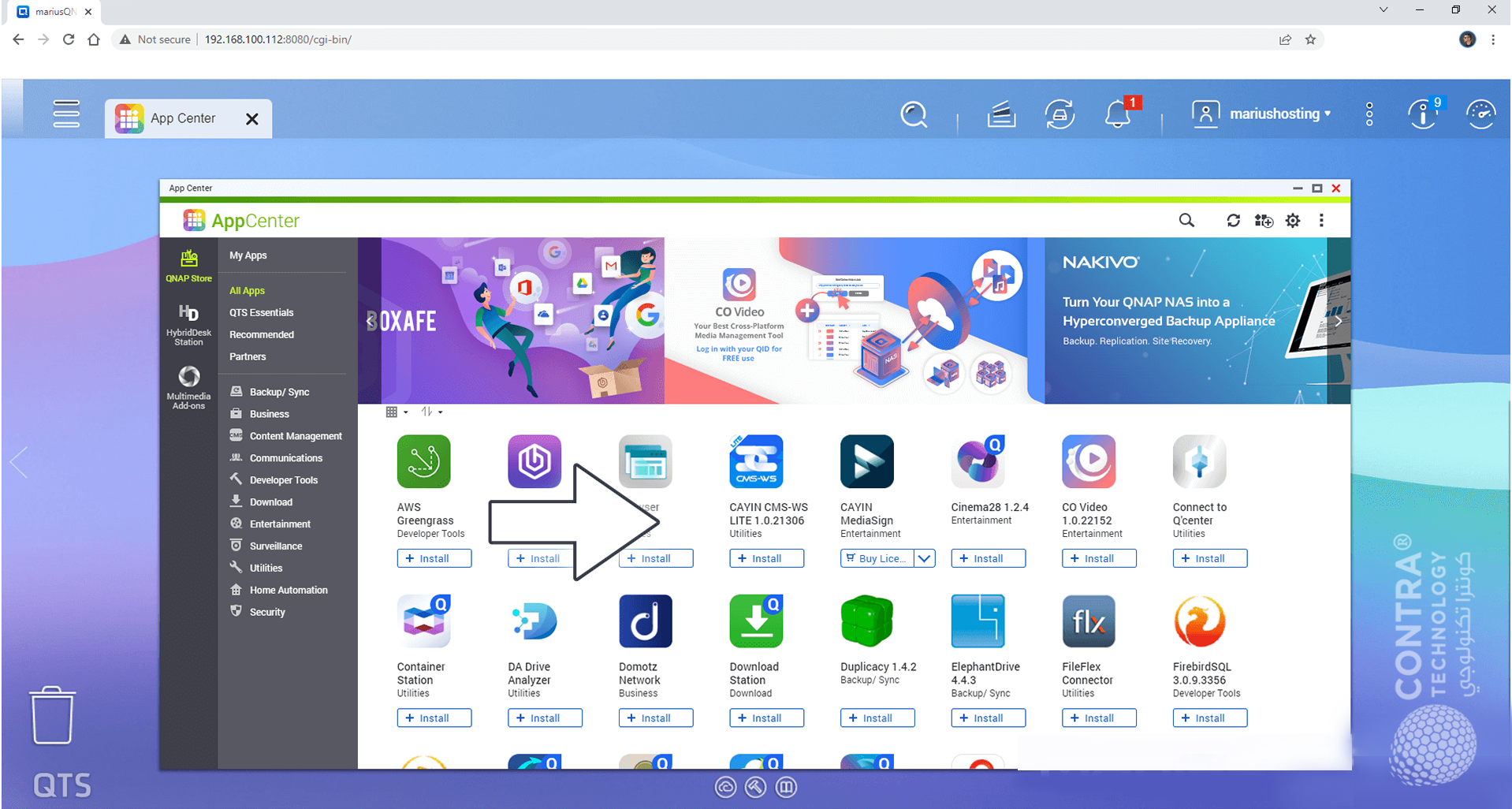
Task: Click the Download Station app icon
Action: pos(756,621)
